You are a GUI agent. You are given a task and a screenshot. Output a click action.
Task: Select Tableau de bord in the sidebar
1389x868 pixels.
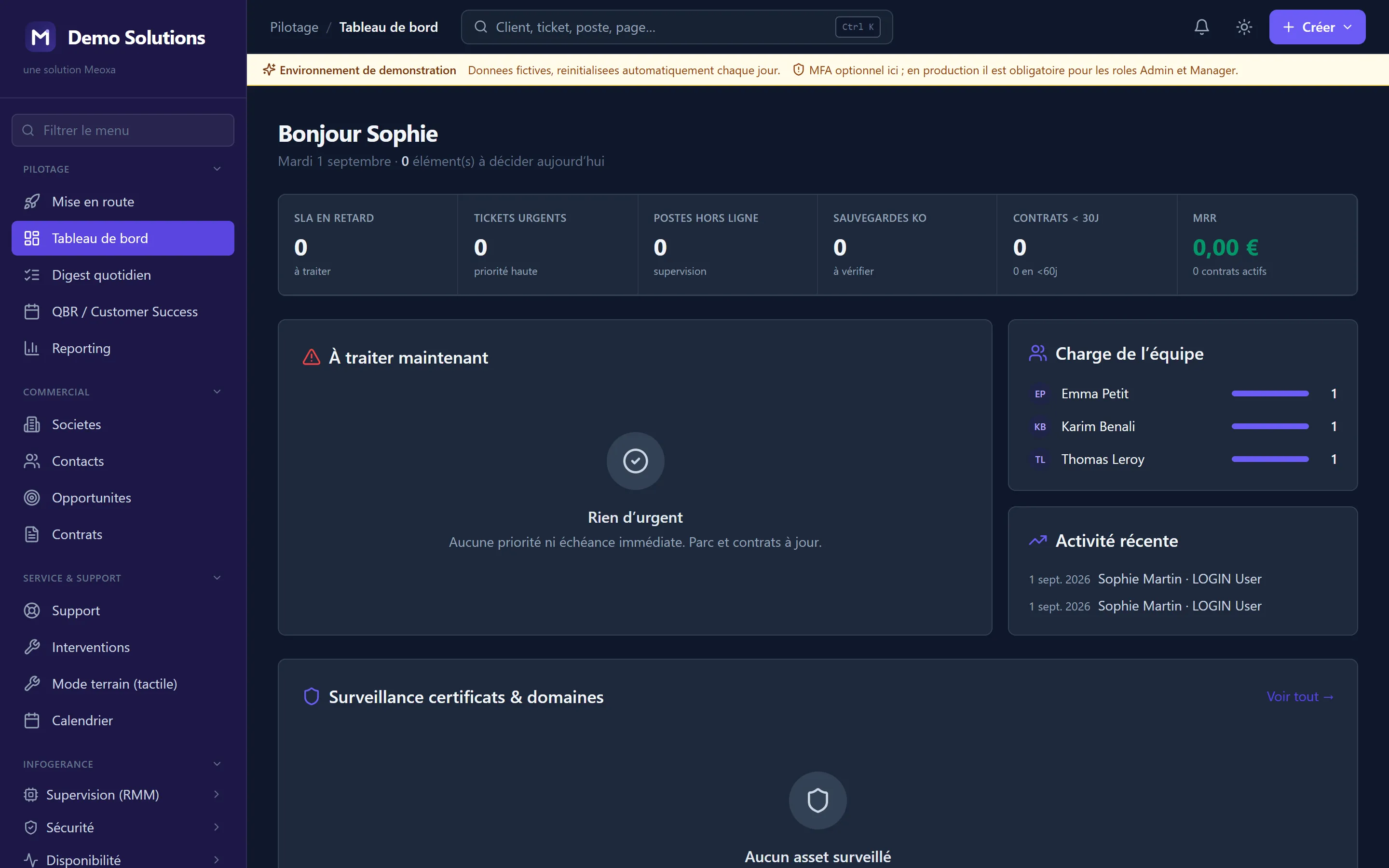123,238
